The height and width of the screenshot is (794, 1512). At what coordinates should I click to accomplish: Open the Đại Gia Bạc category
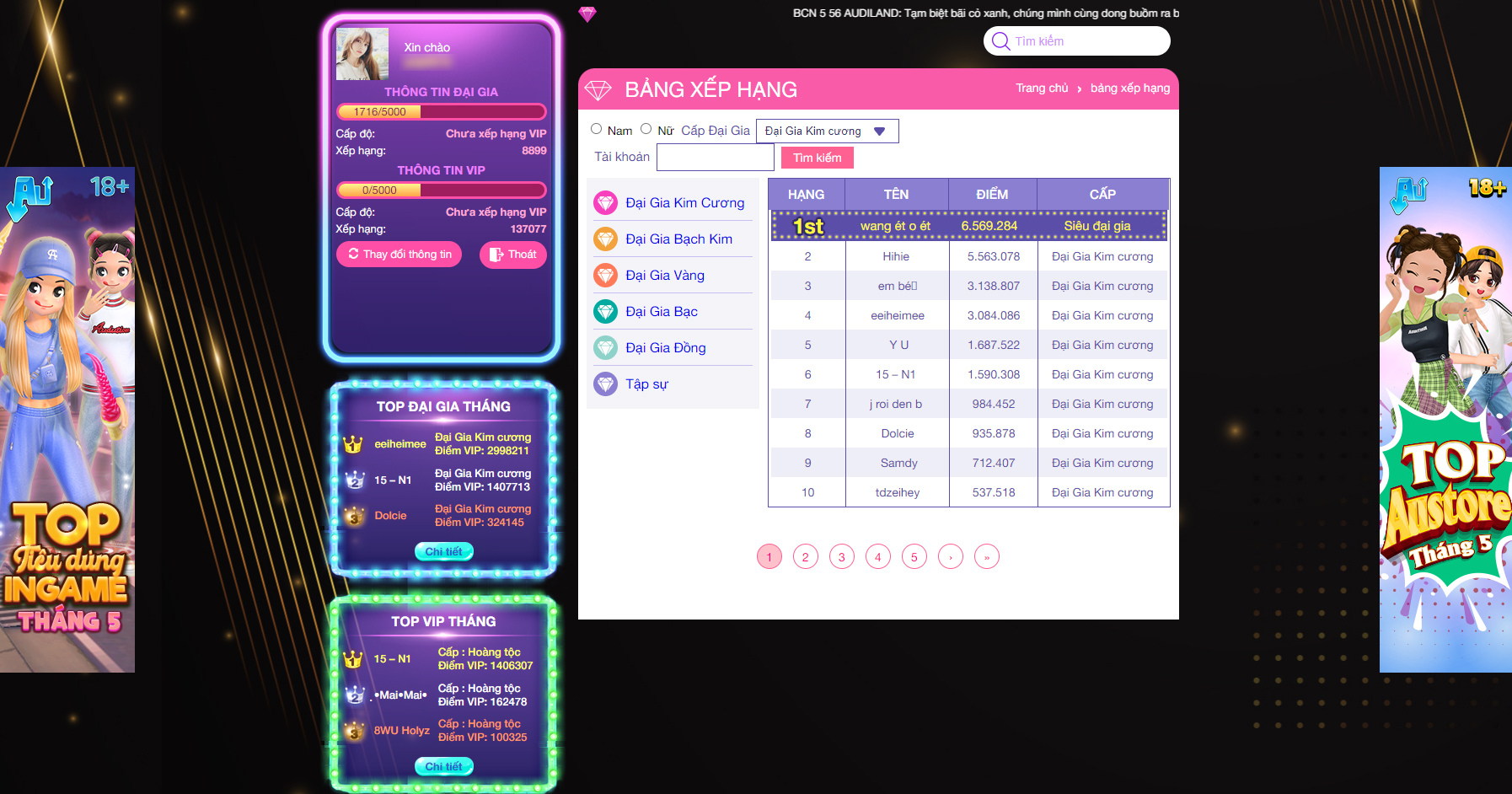coord(662,312)
